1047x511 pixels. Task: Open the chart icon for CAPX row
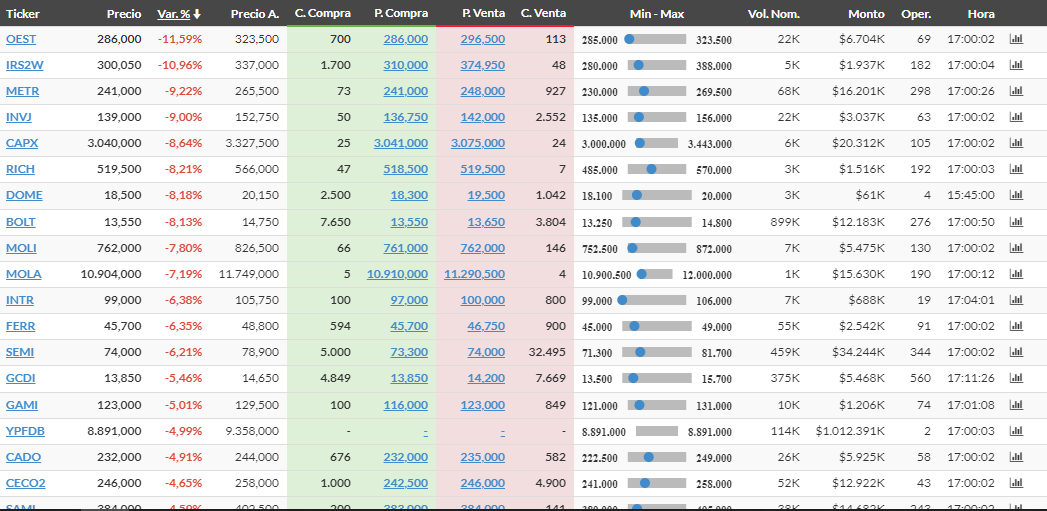1016,144
